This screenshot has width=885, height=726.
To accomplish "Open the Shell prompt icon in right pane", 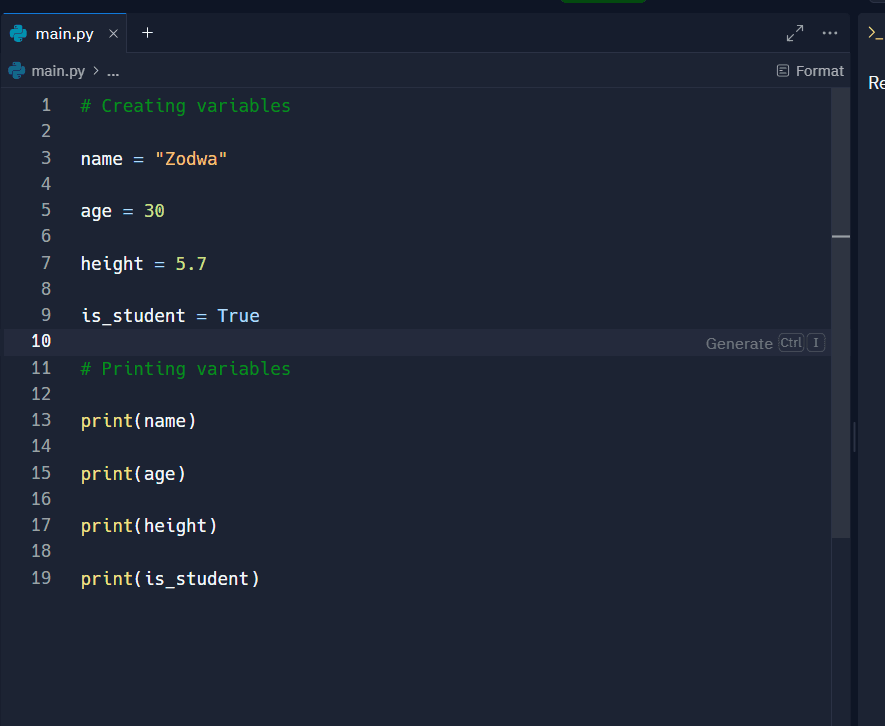I will pos(875,33).
